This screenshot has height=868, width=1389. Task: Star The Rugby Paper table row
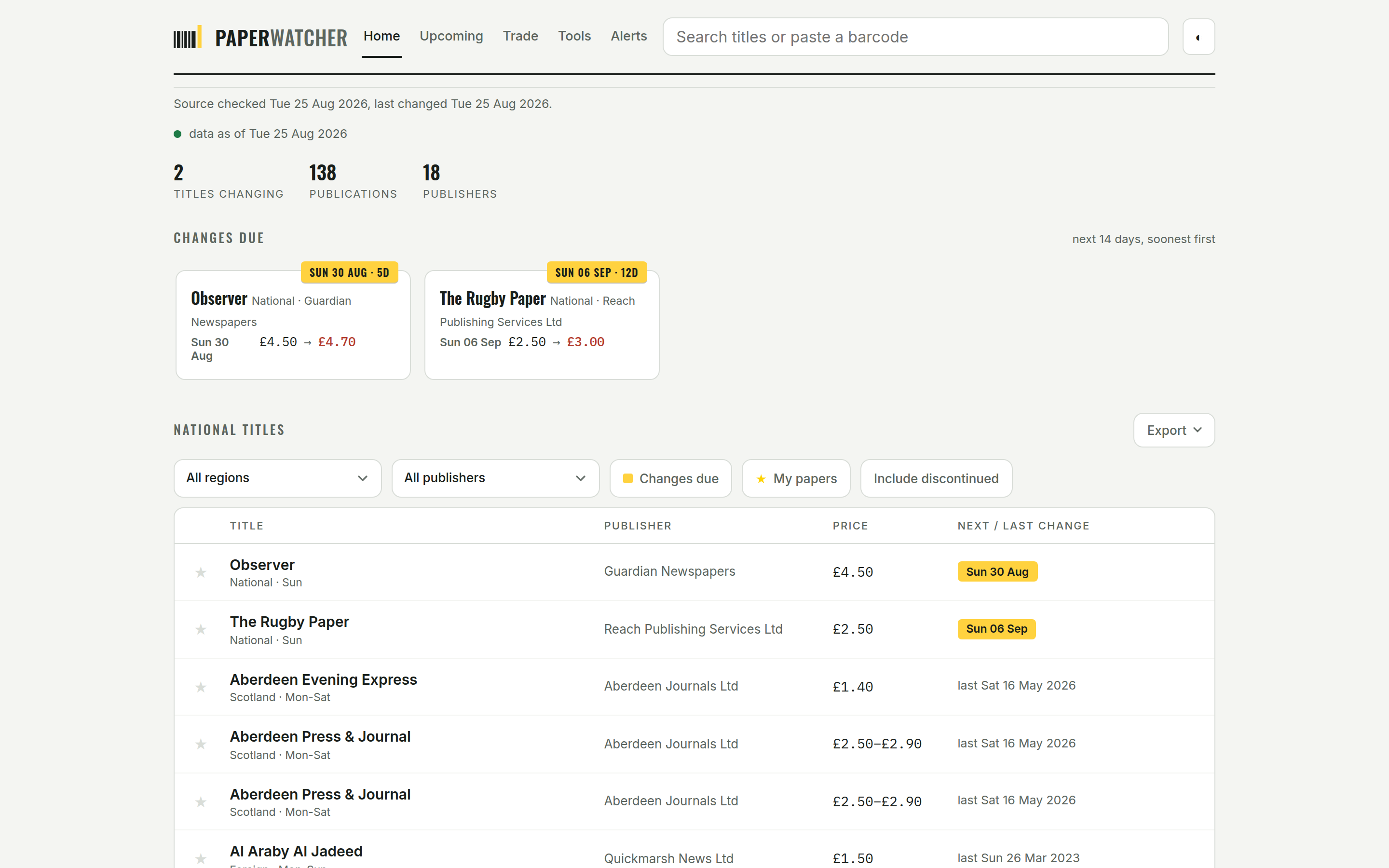[201, 630]
